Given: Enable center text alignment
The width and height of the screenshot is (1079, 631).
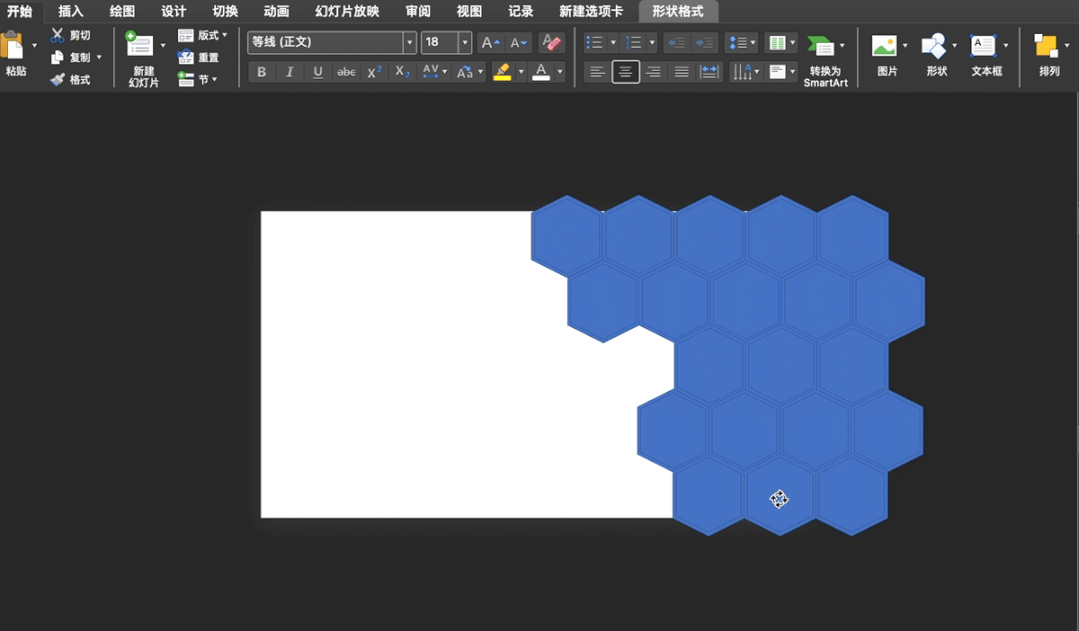Looking at the screenshot, I should (x=625, y=72).
